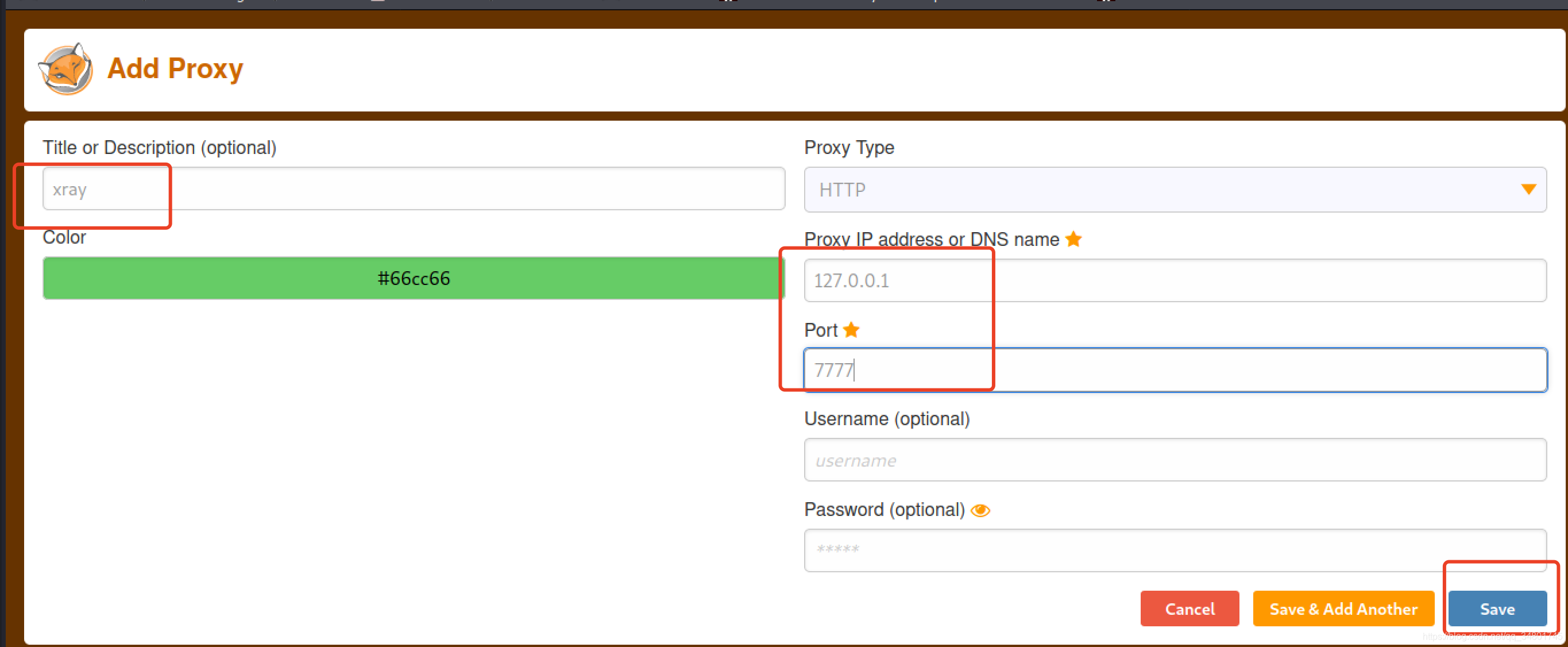Image resolution: width=1568 pixels, height=647 pixels.
Task: Click the Add Proxy heading text
Action: [175, 68]
